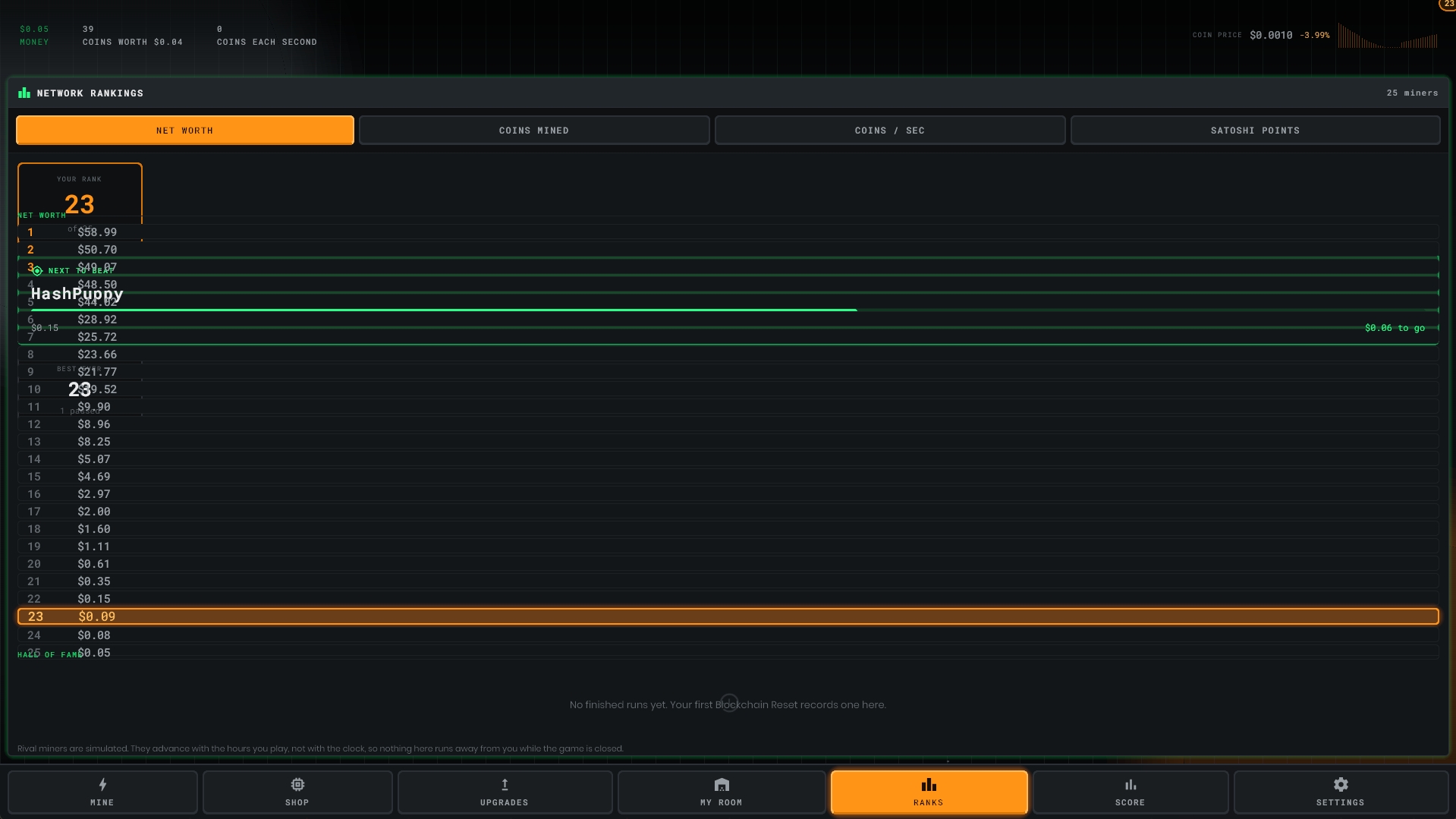This screenshot has width=1456, height=819.
Task: Click the Next to Beat target icon
Action: coord(37,271)
